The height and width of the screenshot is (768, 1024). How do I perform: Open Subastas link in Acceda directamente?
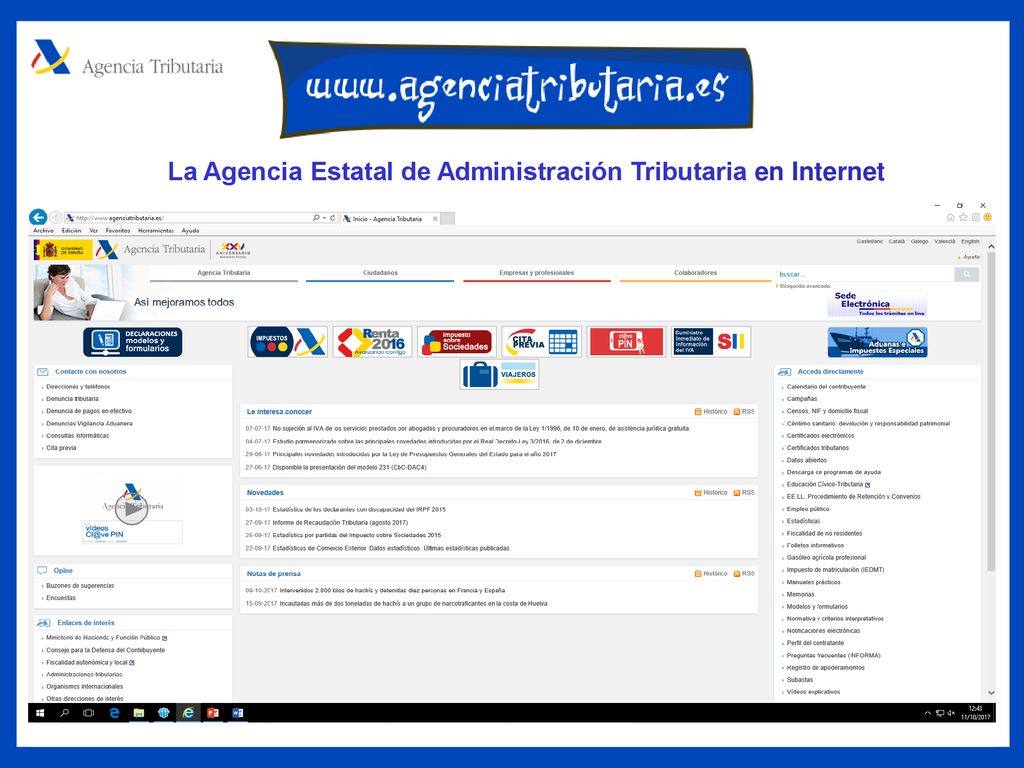(x=800, y=680)
